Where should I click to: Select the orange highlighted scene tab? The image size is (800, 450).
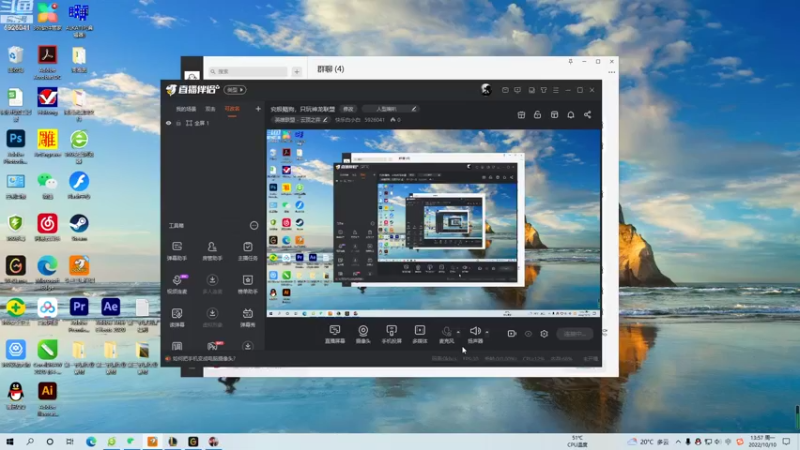click(x=232, y=109)
